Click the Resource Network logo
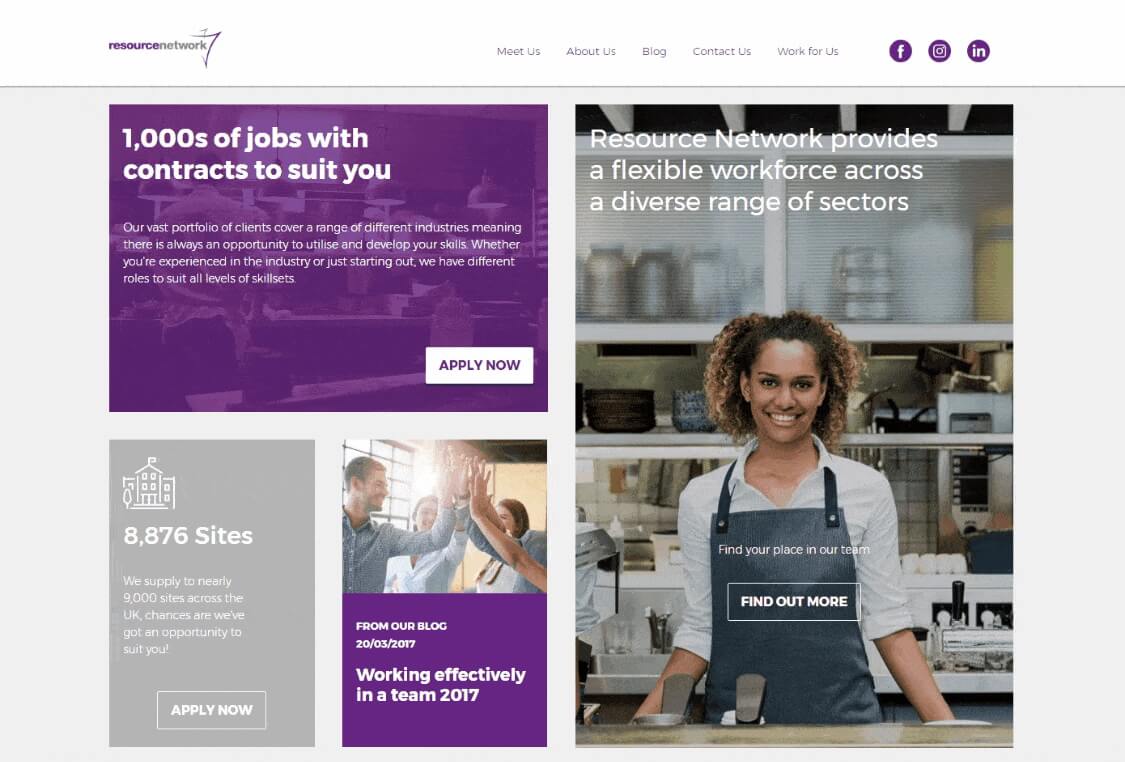The width and height of the screenshot is (1125, 762). tap(165, 47)
